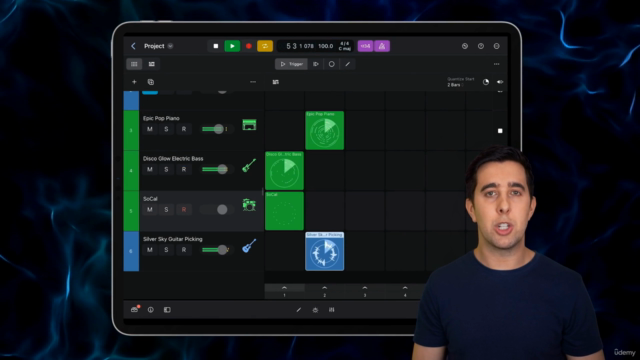The height and width of the screenshot is (360, 640).
Task: Open the 5 3 1 078 position display
Action: click(x=300, y=46)
